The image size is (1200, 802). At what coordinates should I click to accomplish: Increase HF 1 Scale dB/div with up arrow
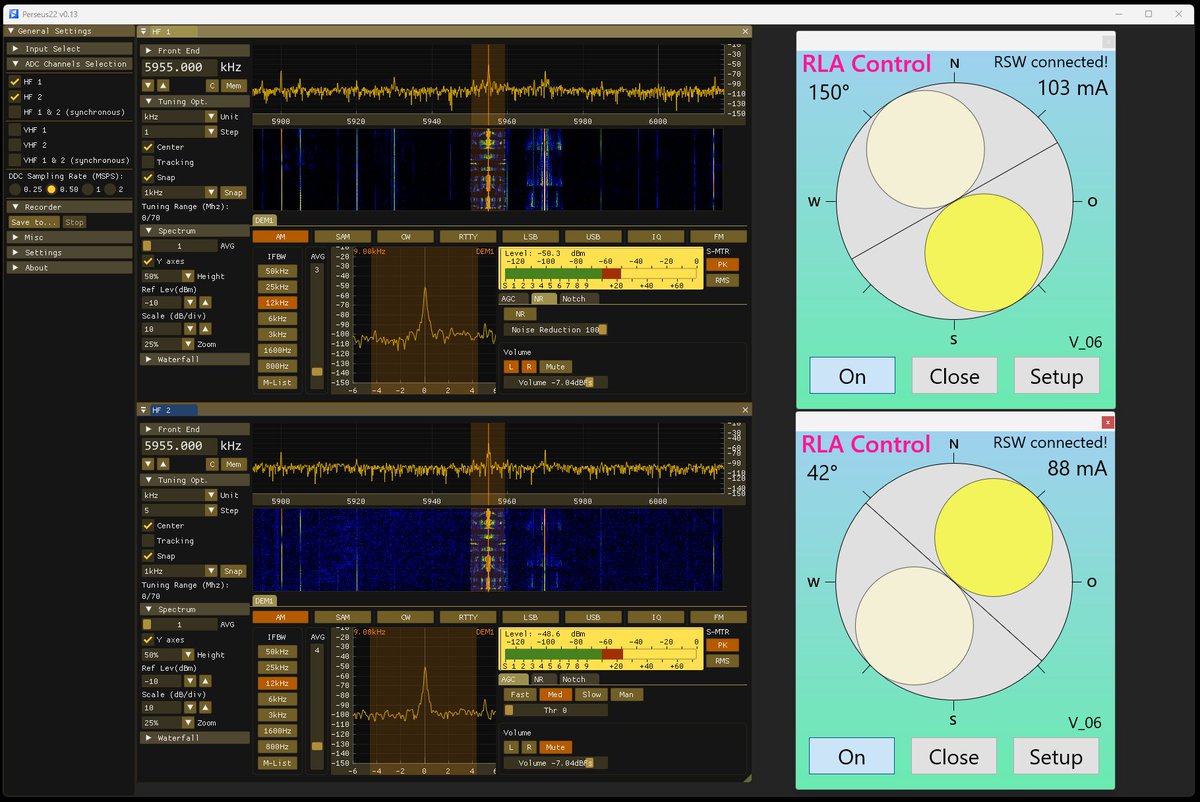coord(205,328)
